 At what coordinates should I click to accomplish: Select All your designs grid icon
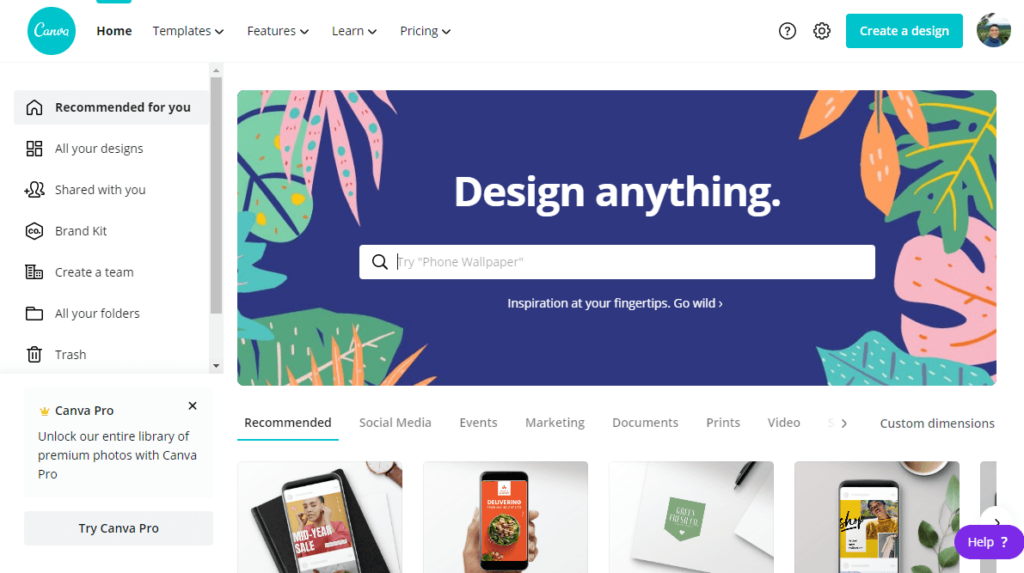tap(34, 148)
